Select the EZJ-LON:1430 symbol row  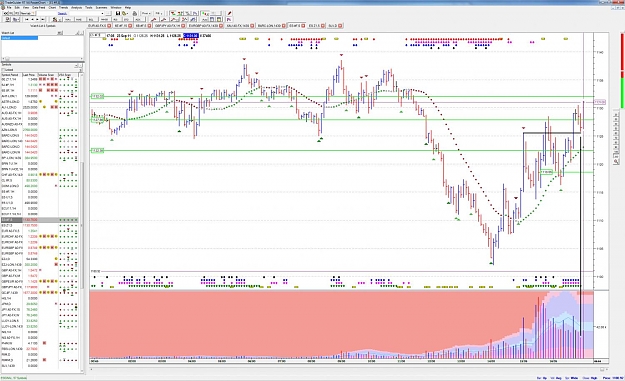pos(39,265)
